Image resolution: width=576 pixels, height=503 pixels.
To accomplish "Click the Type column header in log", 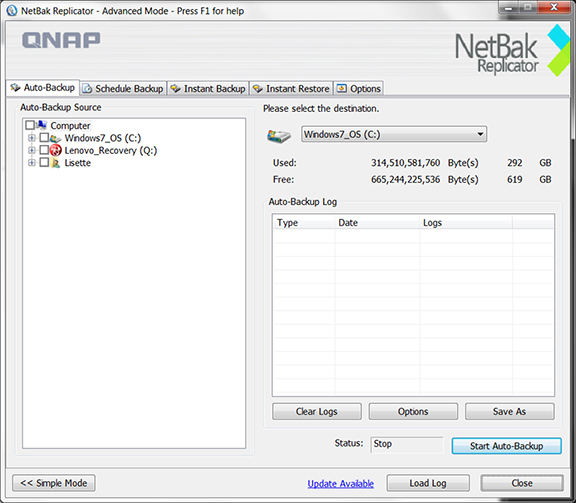I will pyautogui.click(x=304, y=223).
